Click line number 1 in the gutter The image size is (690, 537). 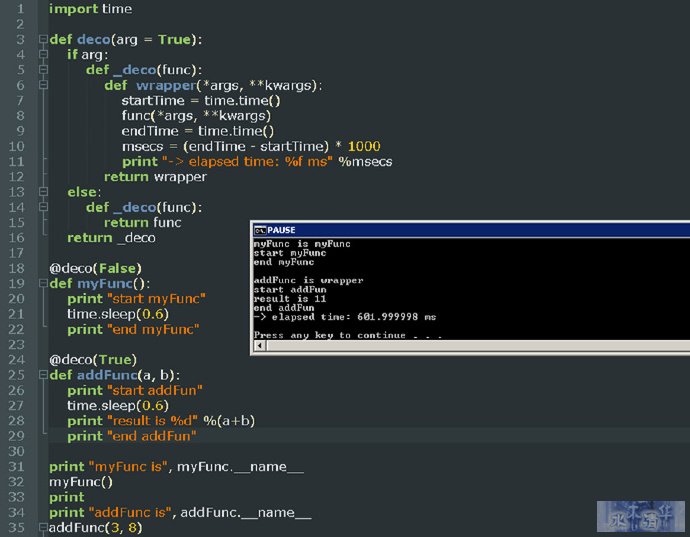pos(19,9)
